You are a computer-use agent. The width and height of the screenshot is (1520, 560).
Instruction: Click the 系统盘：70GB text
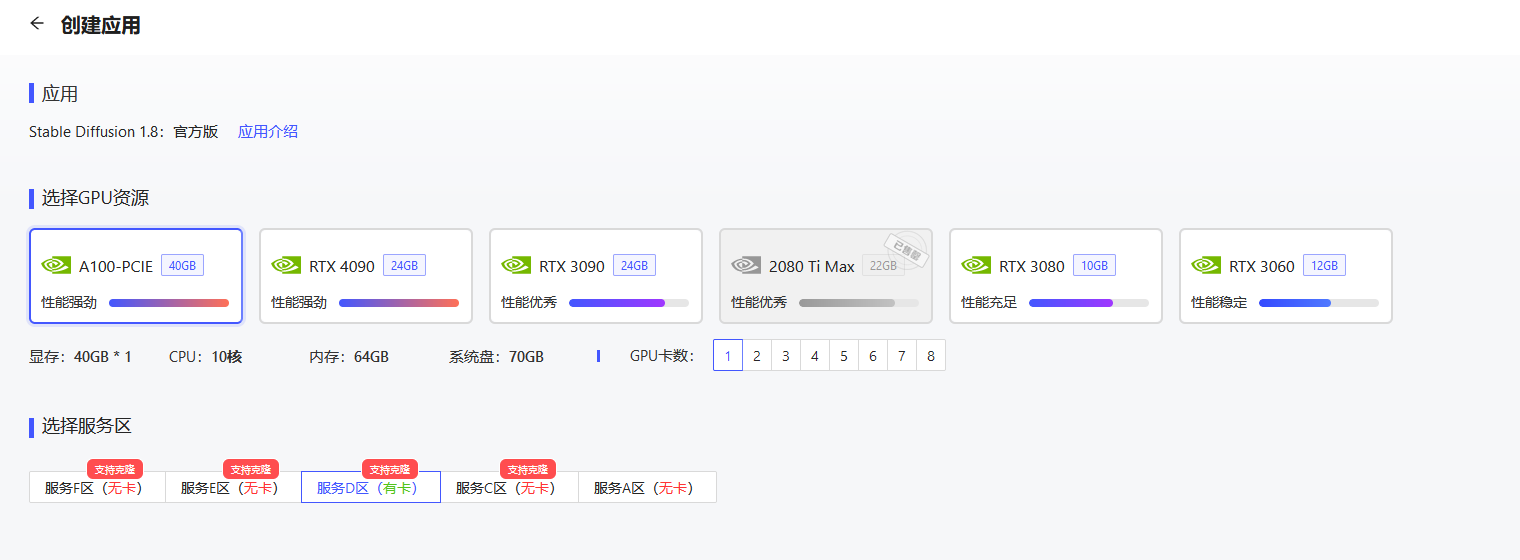point(496,356)
